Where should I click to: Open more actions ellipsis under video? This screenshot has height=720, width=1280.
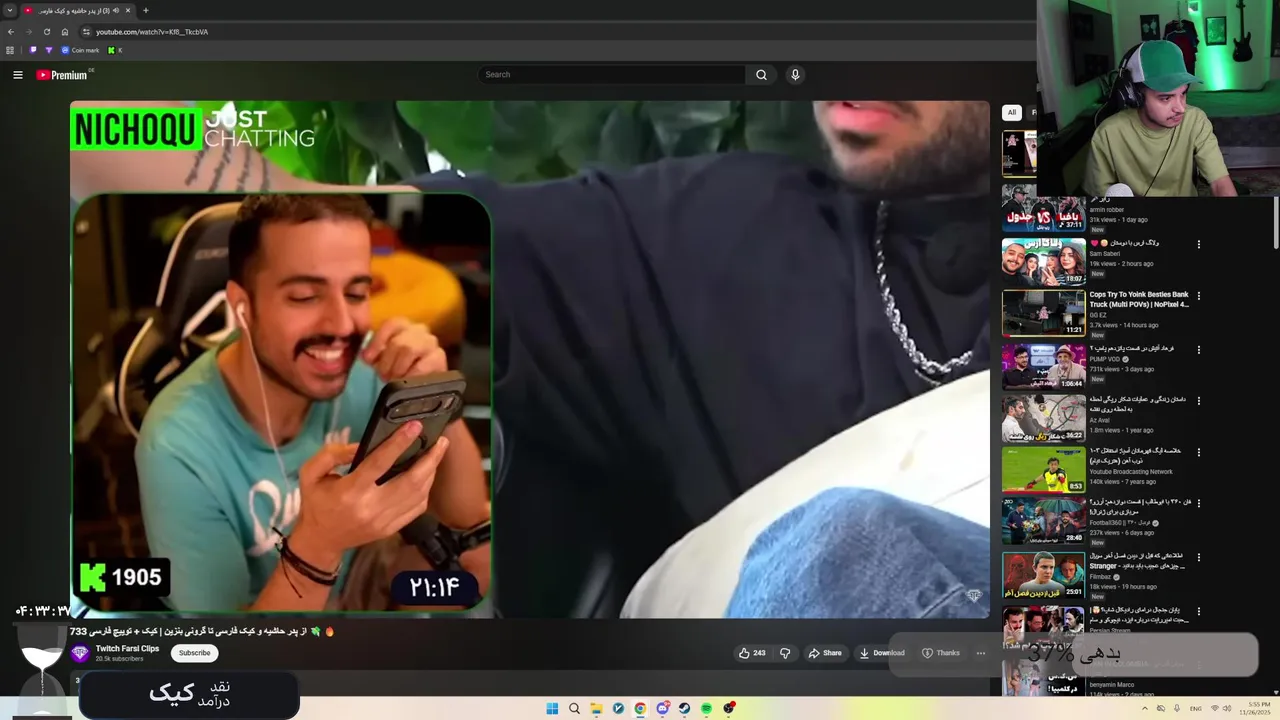click(x=980, y=653)
